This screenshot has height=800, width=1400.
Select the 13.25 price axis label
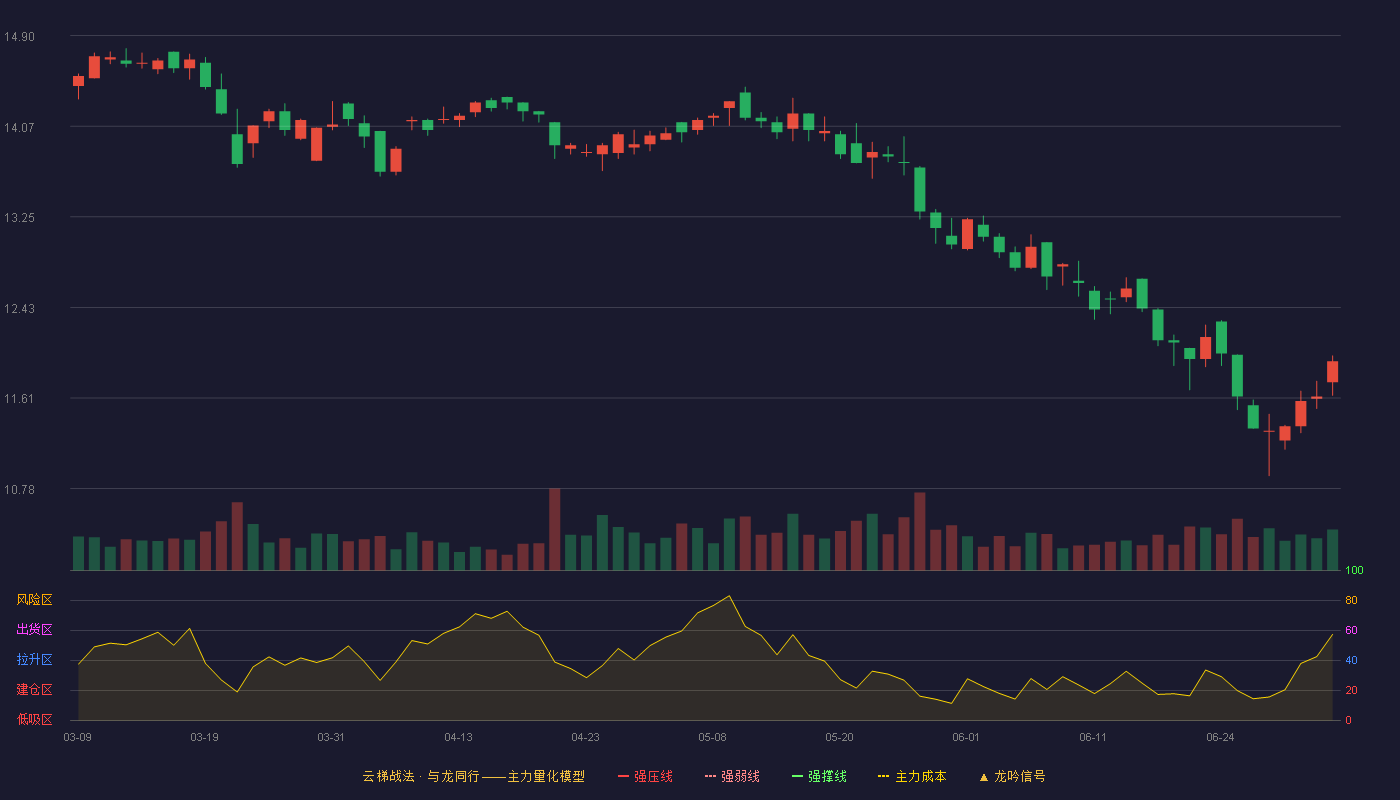tap(19, 218)
